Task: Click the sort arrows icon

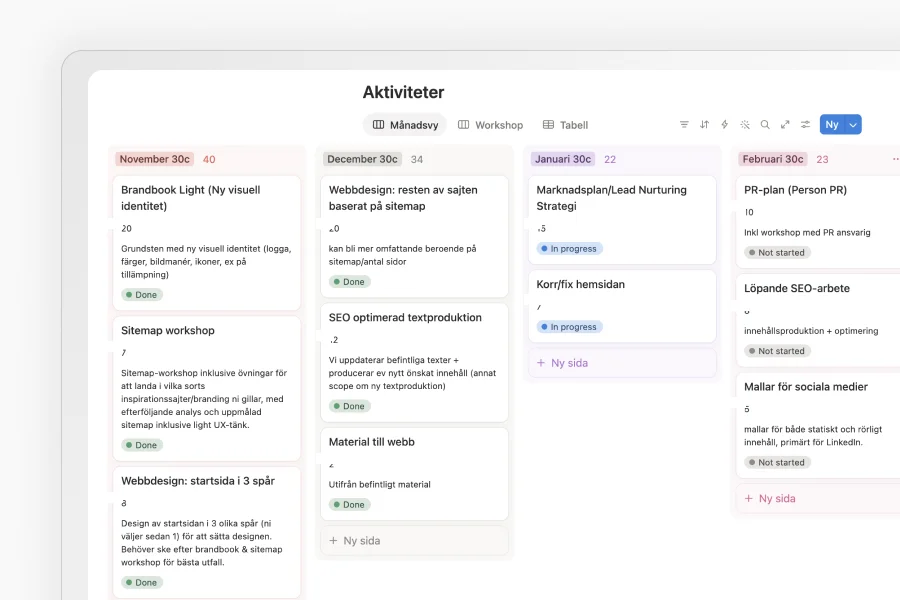Action: coord(704,125)
